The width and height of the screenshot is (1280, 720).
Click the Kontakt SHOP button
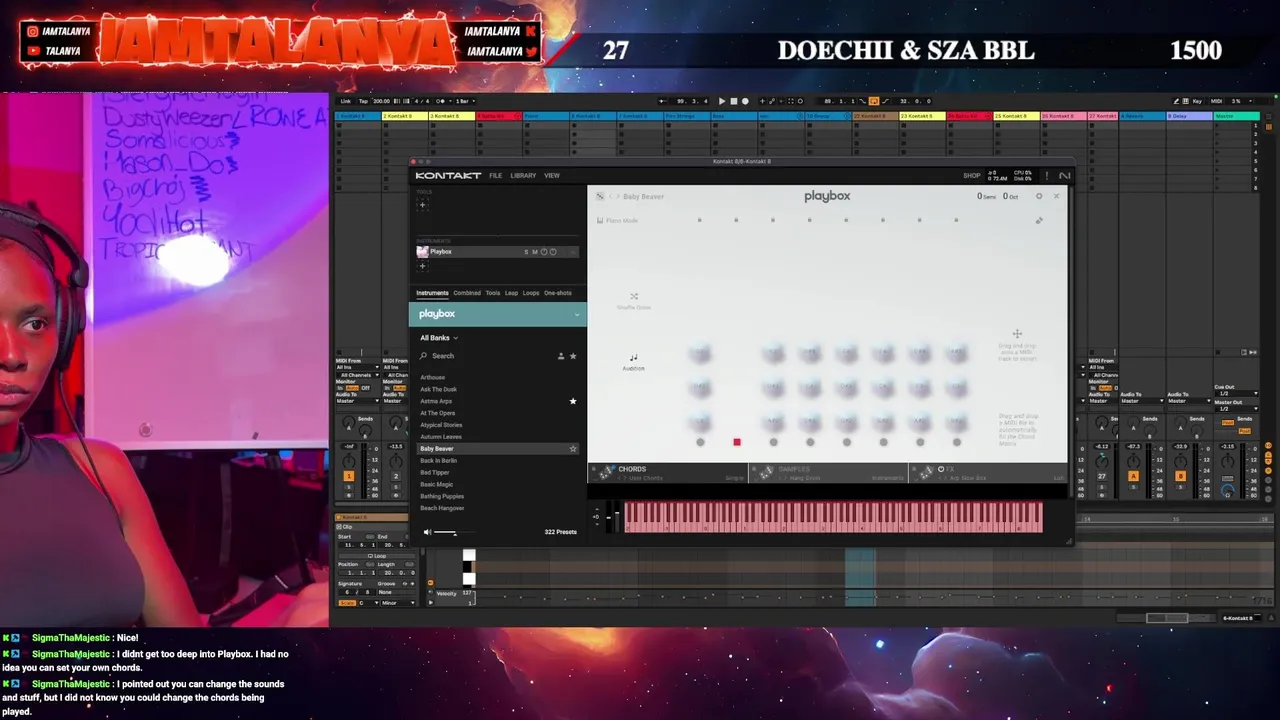pos(972,176)
